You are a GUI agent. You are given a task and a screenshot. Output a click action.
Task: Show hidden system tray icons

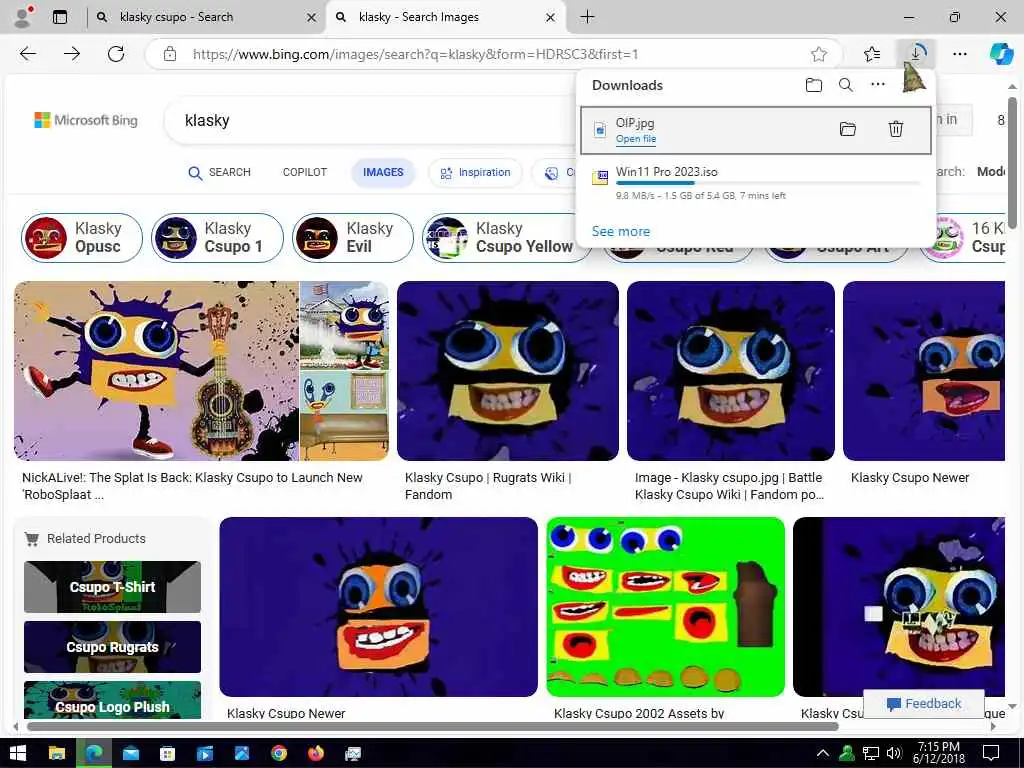pos(823,754)
